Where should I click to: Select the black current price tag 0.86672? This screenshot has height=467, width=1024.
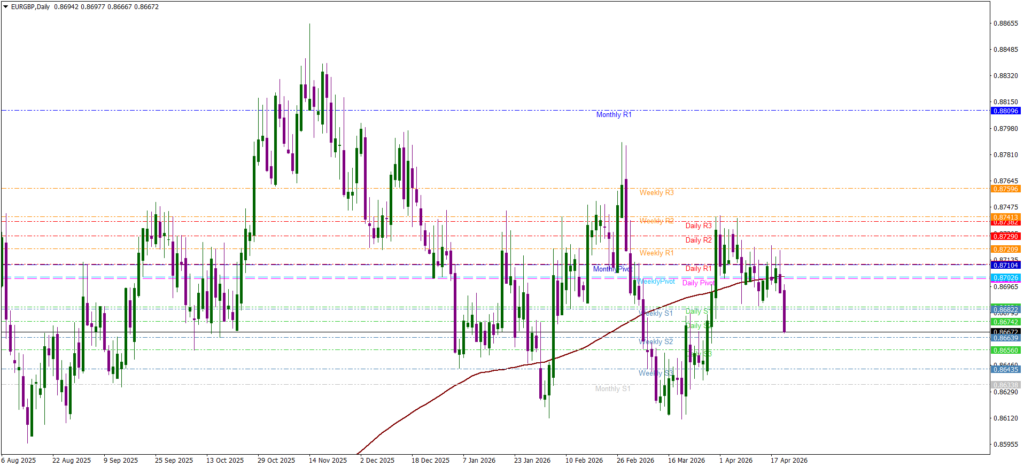1005,331
